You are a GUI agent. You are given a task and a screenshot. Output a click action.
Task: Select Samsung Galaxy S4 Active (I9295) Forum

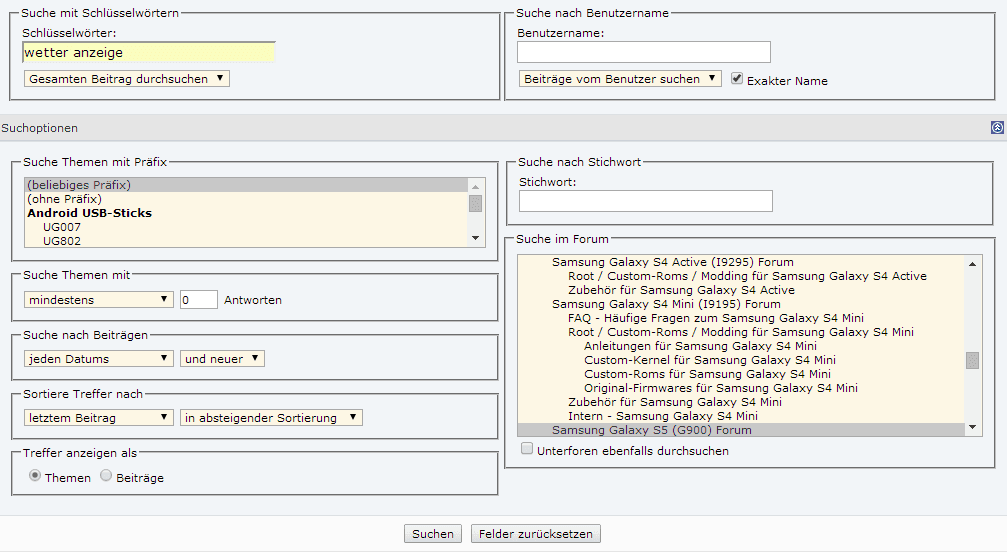click(x=741, y=262)
